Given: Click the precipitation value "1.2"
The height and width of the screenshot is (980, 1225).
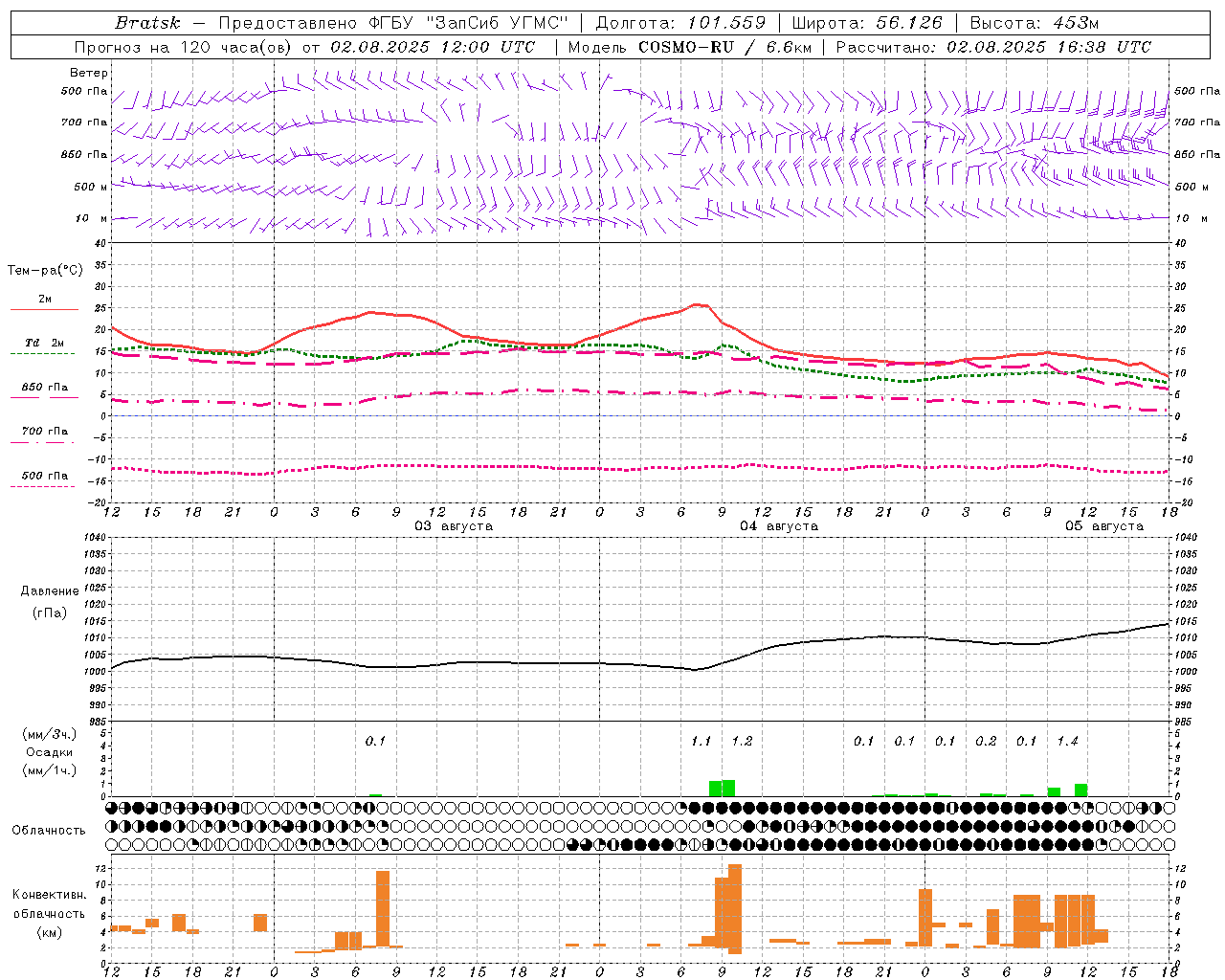Looking at the screenshot, I should [x=742, y=741].
